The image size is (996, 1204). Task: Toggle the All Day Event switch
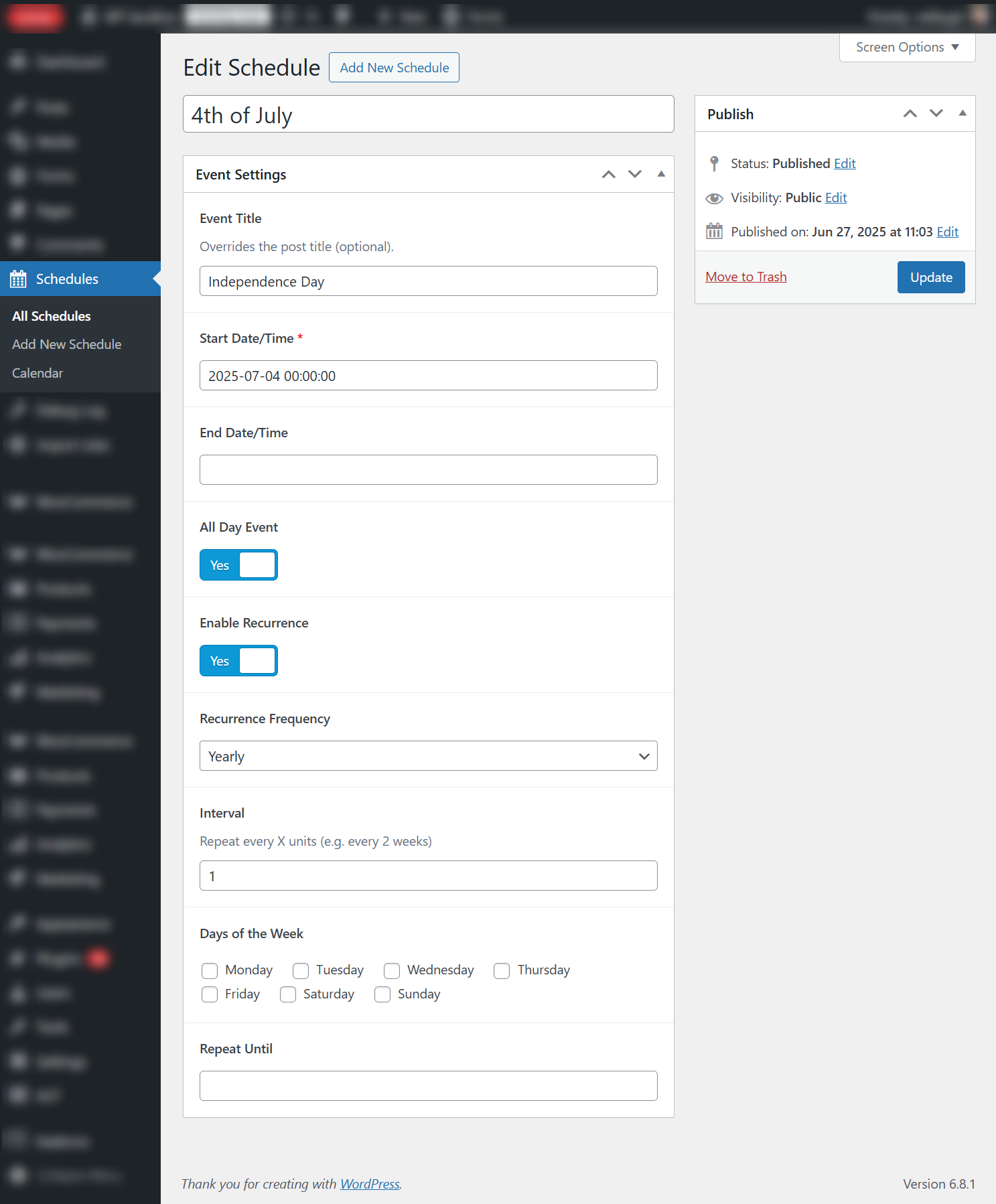point(238,565)
